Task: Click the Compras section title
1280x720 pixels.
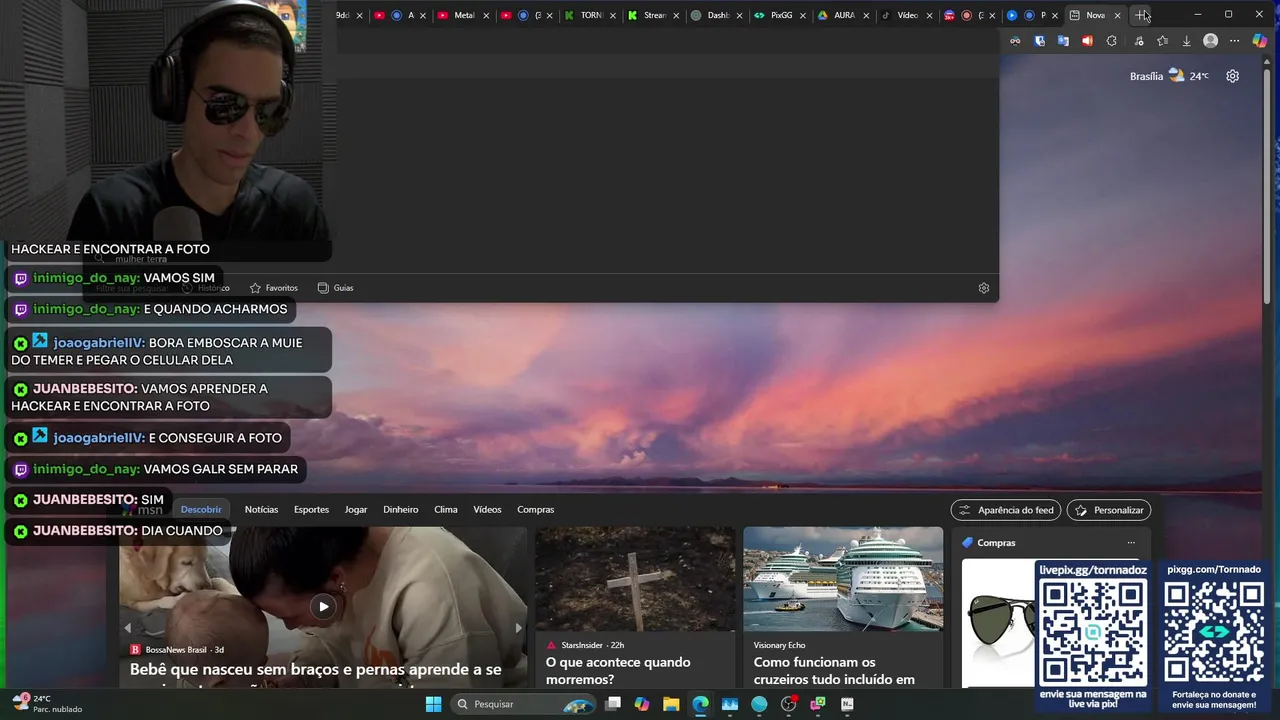Action: click(996, 543)
